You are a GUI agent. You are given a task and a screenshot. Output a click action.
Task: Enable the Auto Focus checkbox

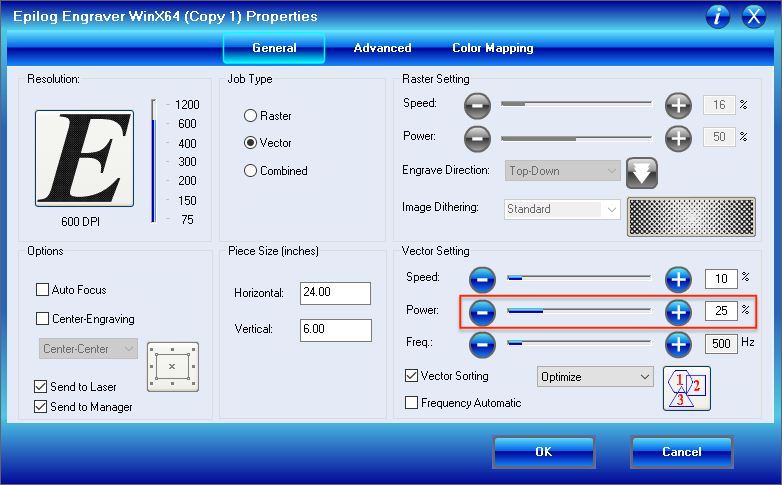coord(42,289)
